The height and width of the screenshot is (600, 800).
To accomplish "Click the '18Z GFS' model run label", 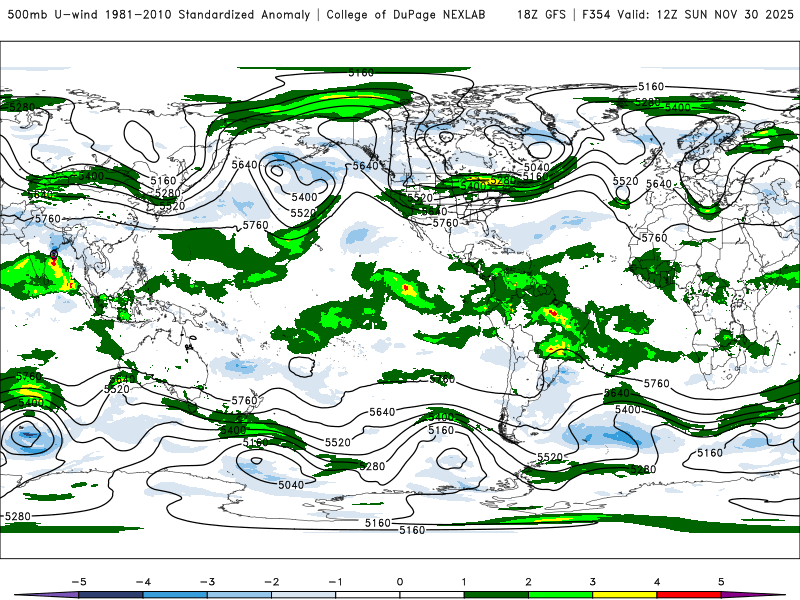I will pyautogui.click(x=541, y=14).
